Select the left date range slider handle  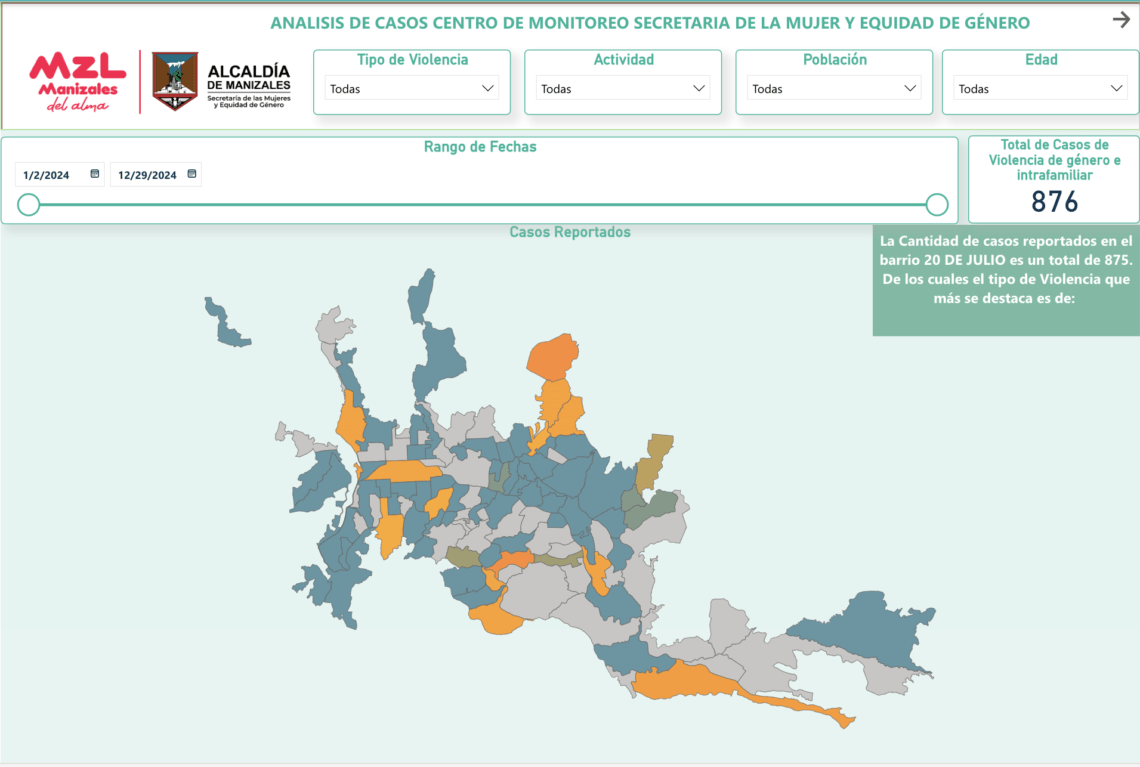pyautogui.click(x=28, y=205)
